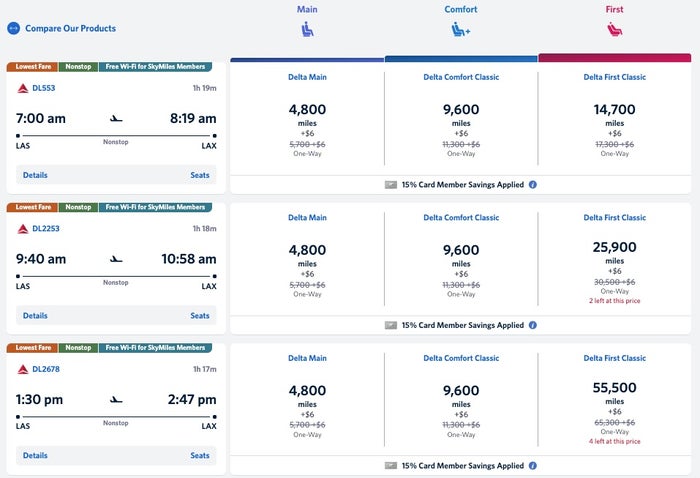Click the savings info icon under DL2678
The image size is (700, 478).
coord(533,466)
